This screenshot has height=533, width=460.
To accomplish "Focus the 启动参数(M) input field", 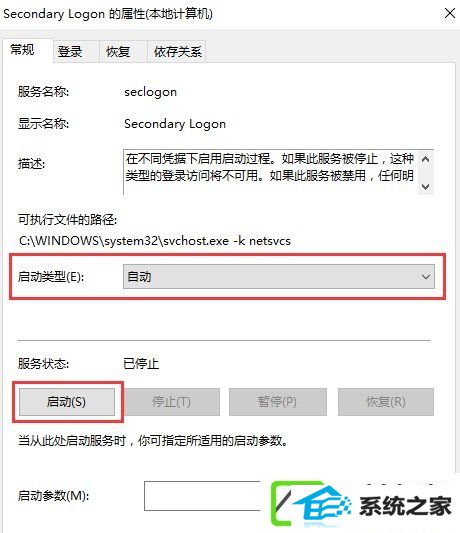I will pyautogui.click(x=204, y=496).
